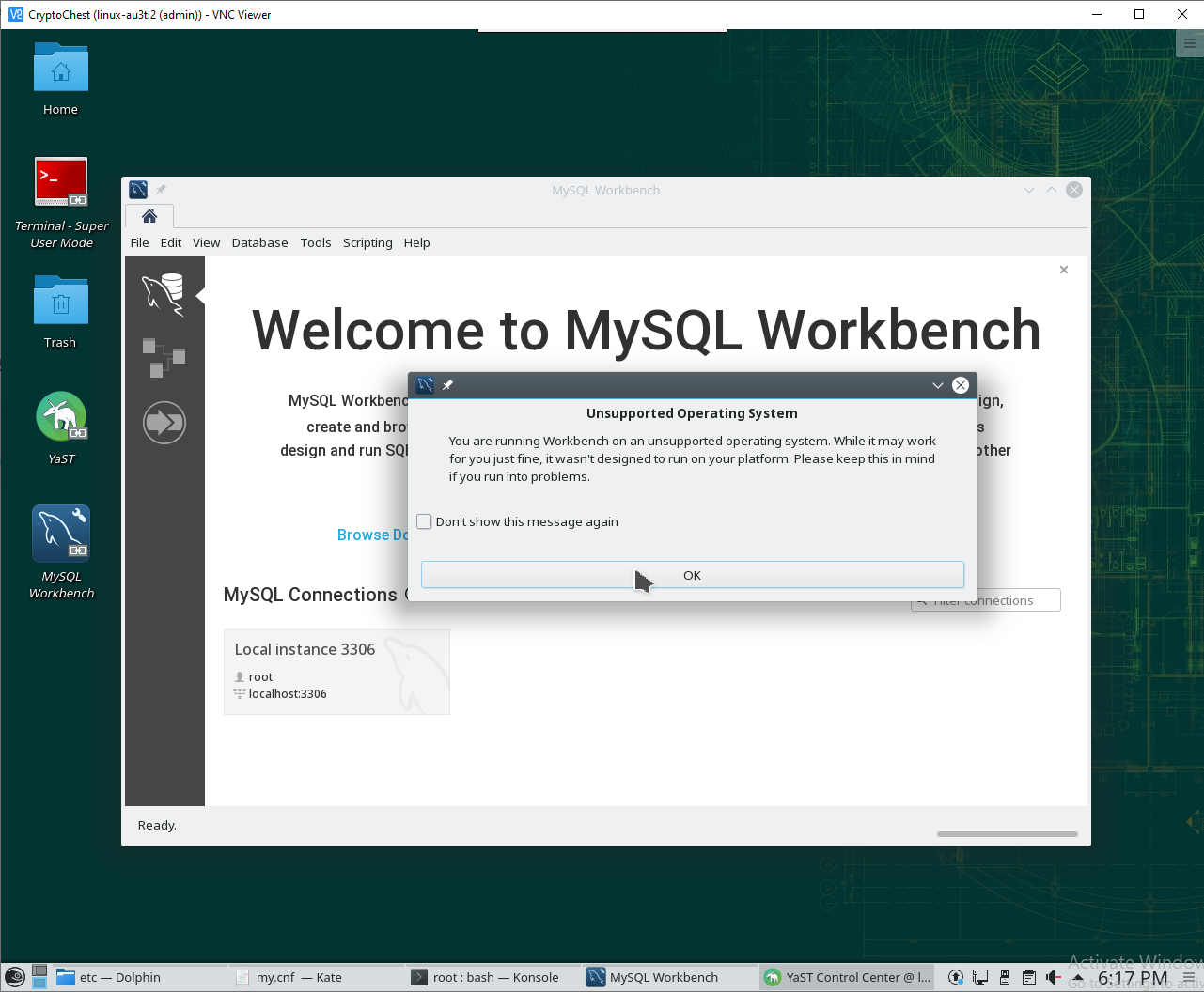Image resolution: width=1204 pixels, height=993 pixels.
Task: Open the desktop toolbox menu icon
Action: click(1190, 43)
